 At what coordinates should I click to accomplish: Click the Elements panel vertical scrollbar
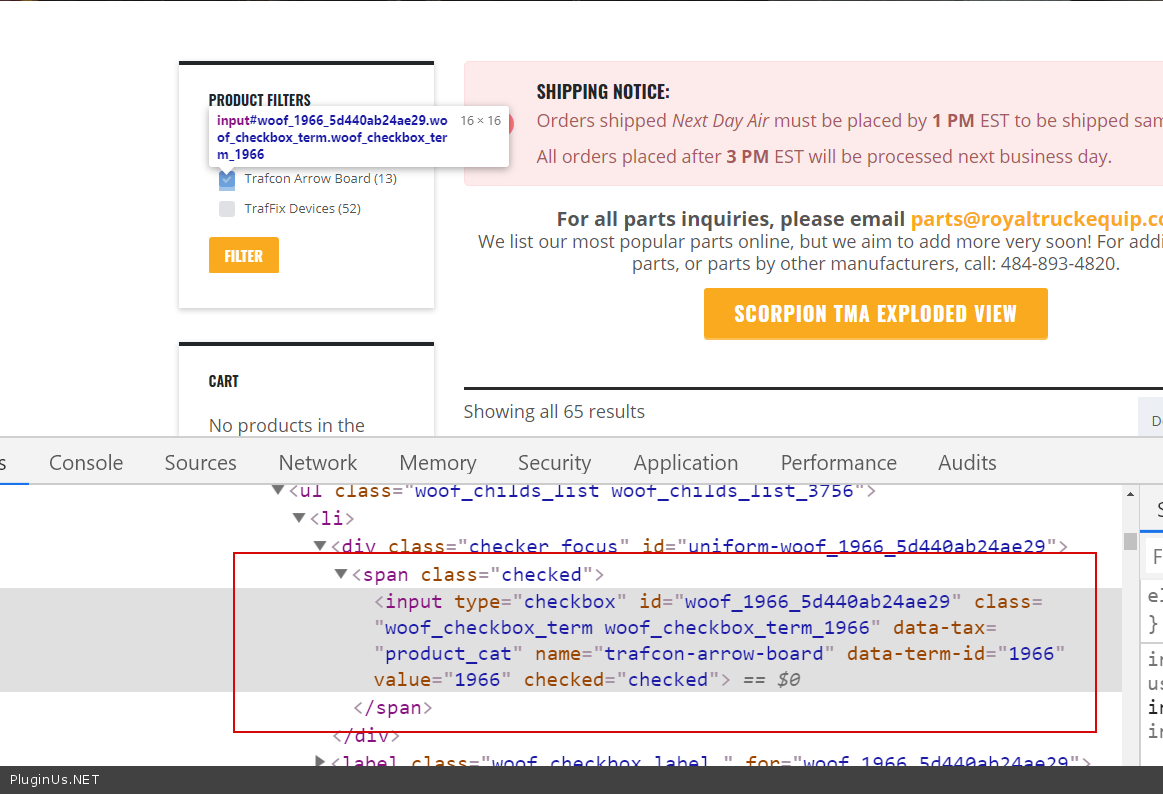[x=1130, y=541]
